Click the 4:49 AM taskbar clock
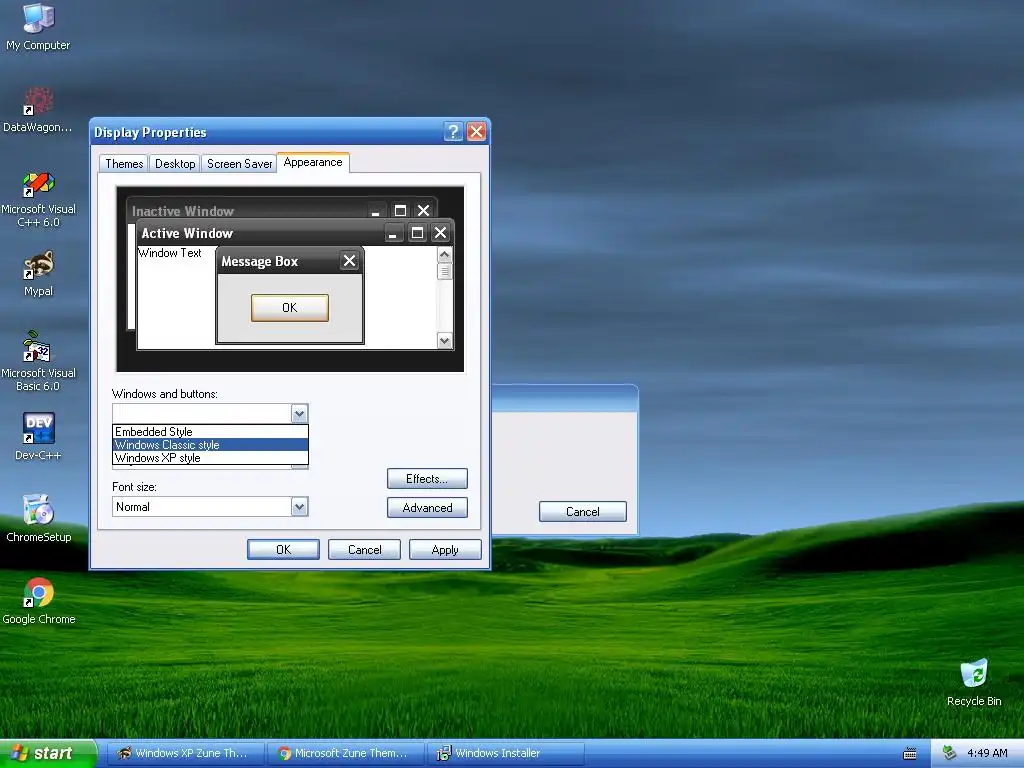The height and width of the screenshot is (768, 1024). (x=987, y=753)
